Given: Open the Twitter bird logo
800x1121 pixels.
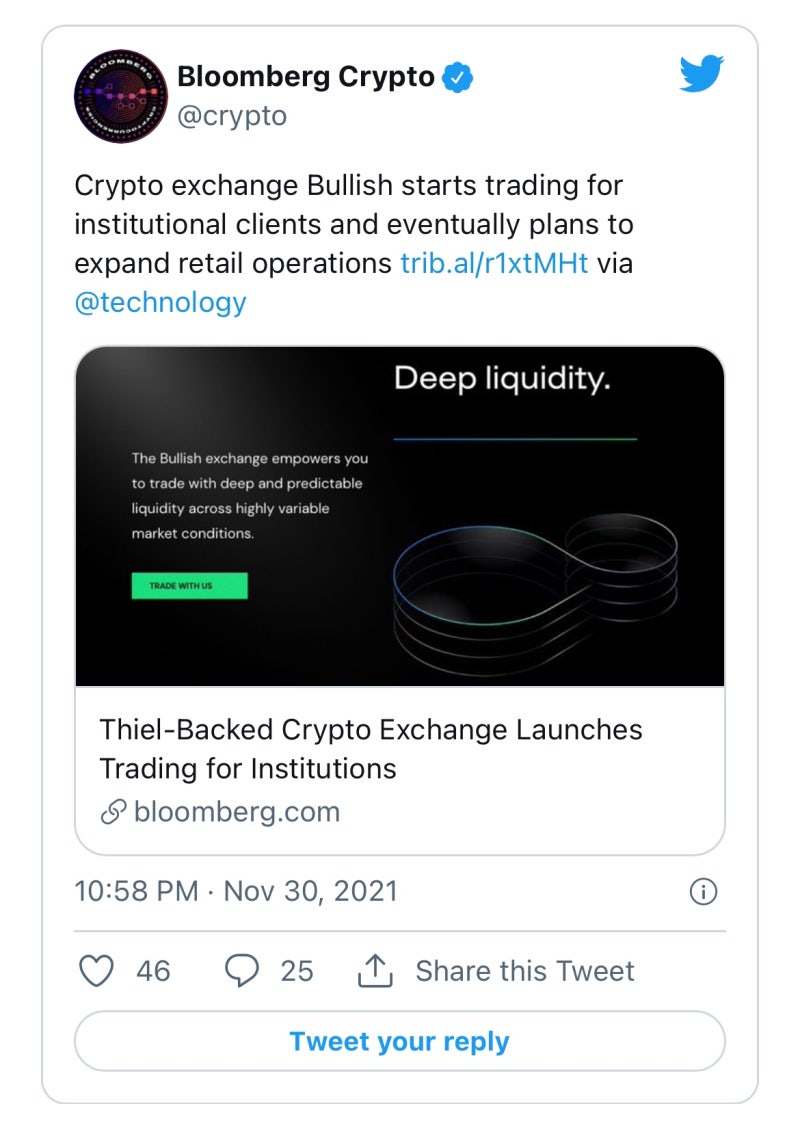Looking at the screenshot, I should click(x=701, y=75).
